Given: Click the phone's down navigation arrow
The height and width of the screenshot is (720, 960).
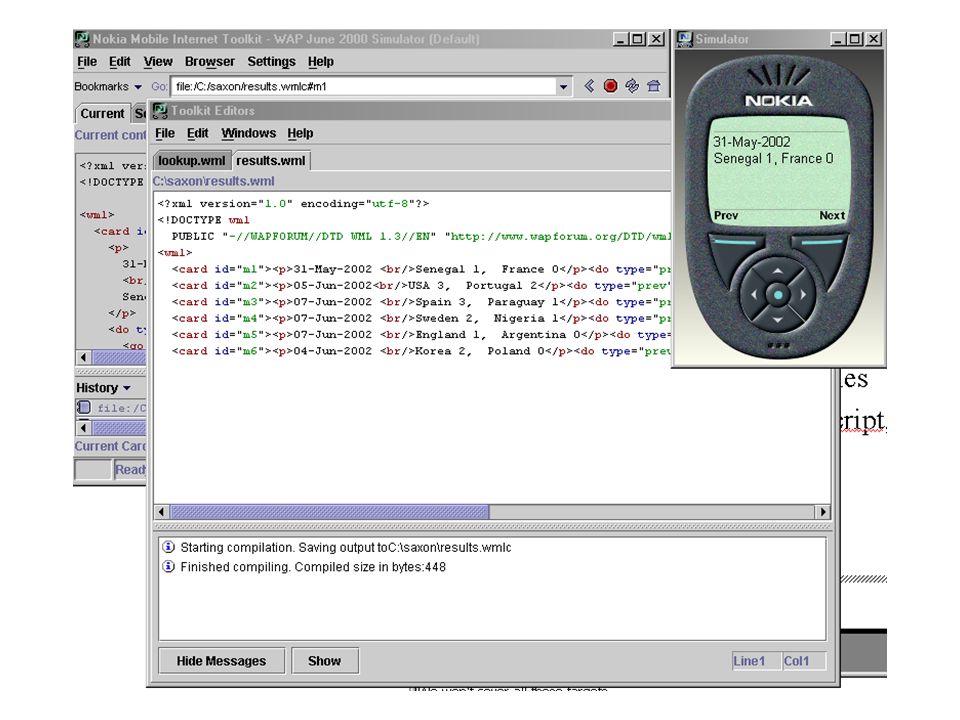Looking at the screenshot, I should tap(778, 320).
